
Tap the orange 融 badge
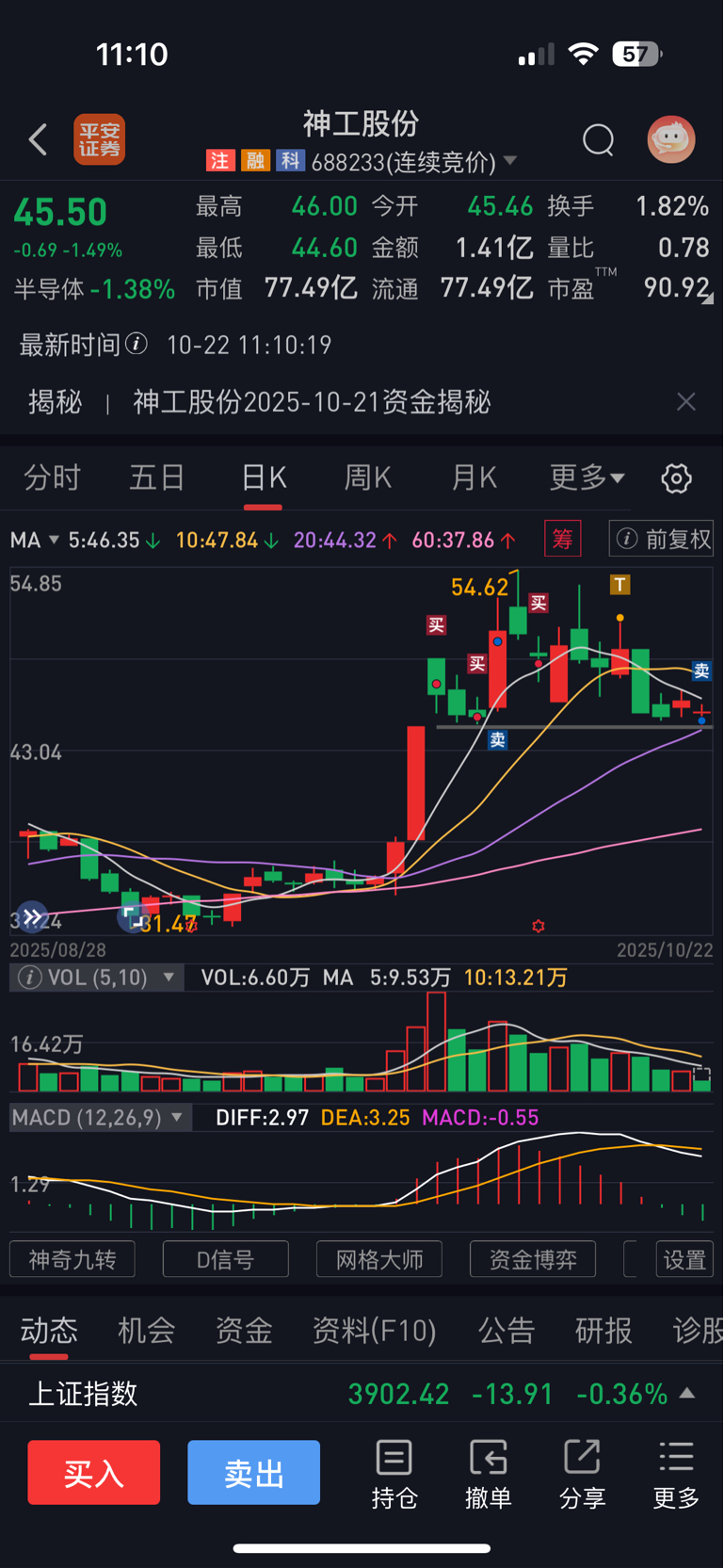click(254, 161)
